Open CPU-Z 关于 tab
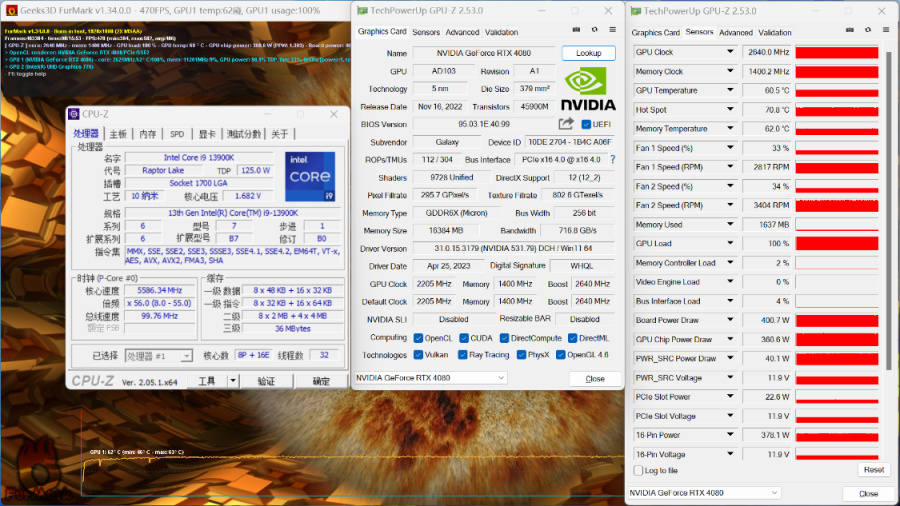The height and width of the screenshot is (506, 900). (280, 134)
